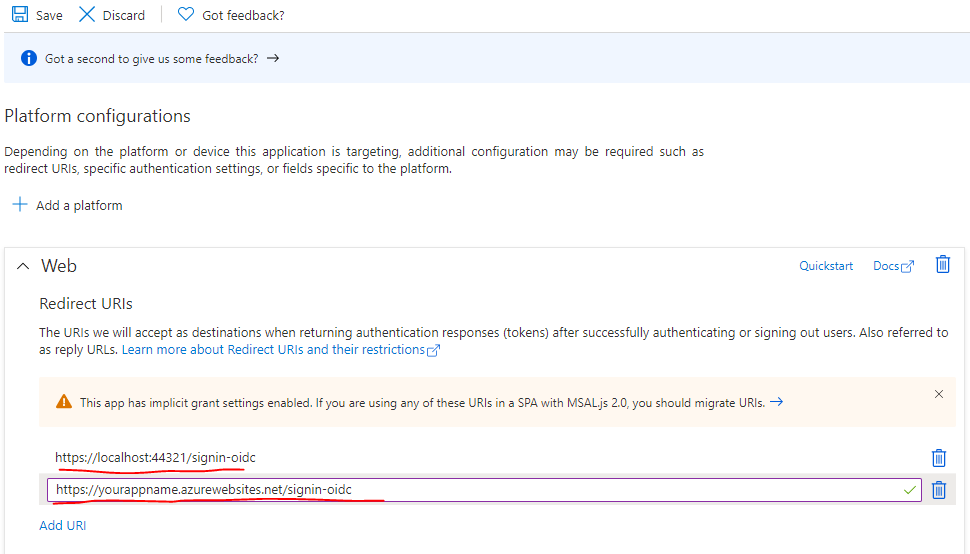Select the localhost:44321 signin-oidc URI row

point(156,458)
